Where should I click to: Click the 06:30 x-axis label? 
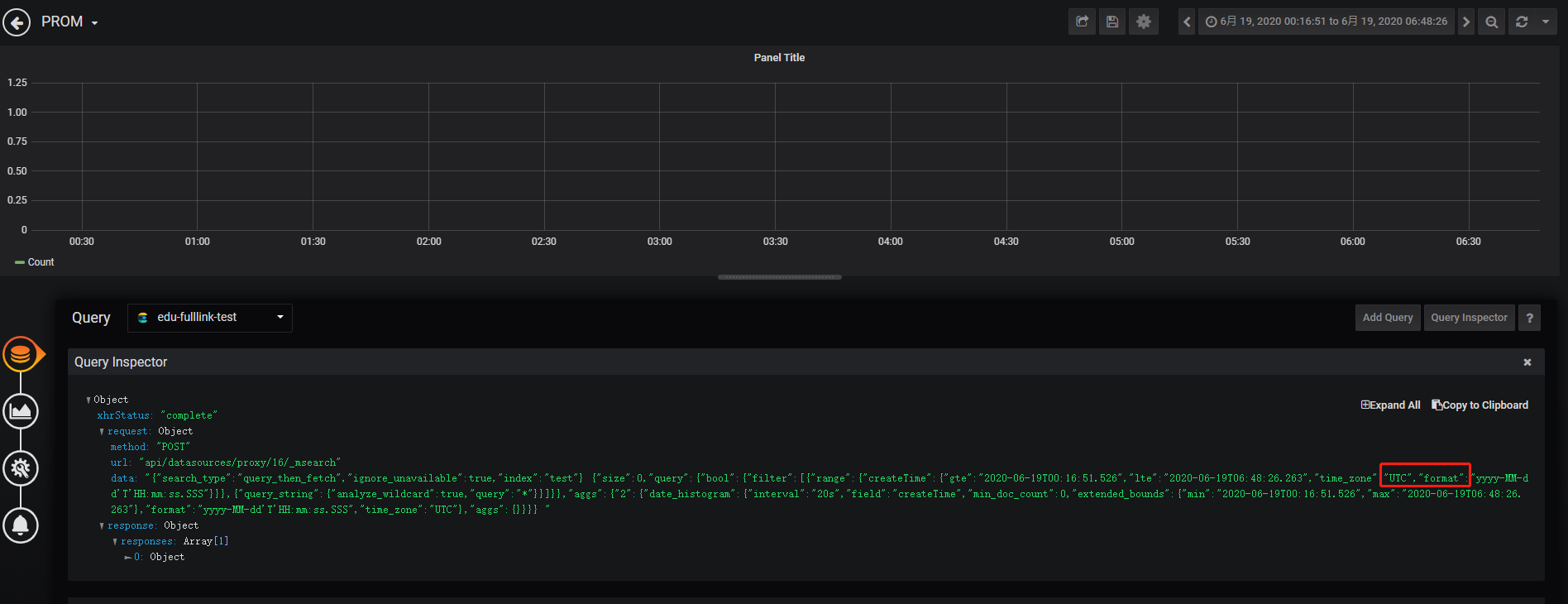click(1468, 242)
